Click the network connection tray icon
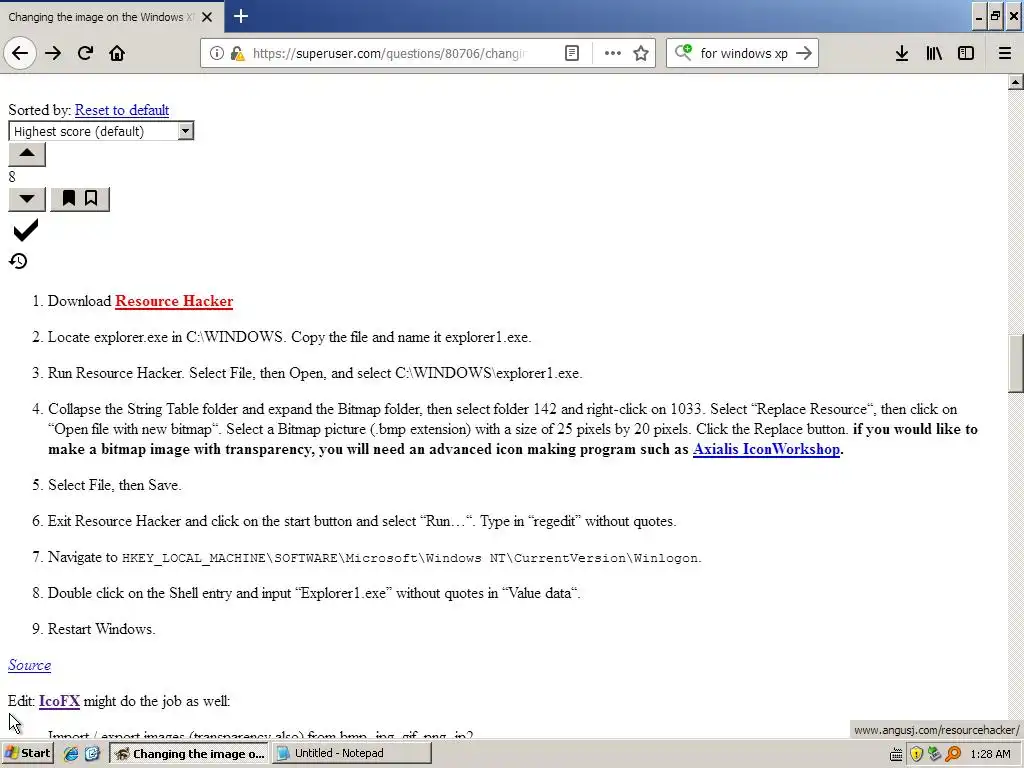 pyautogui.click(x=935, y=754)
